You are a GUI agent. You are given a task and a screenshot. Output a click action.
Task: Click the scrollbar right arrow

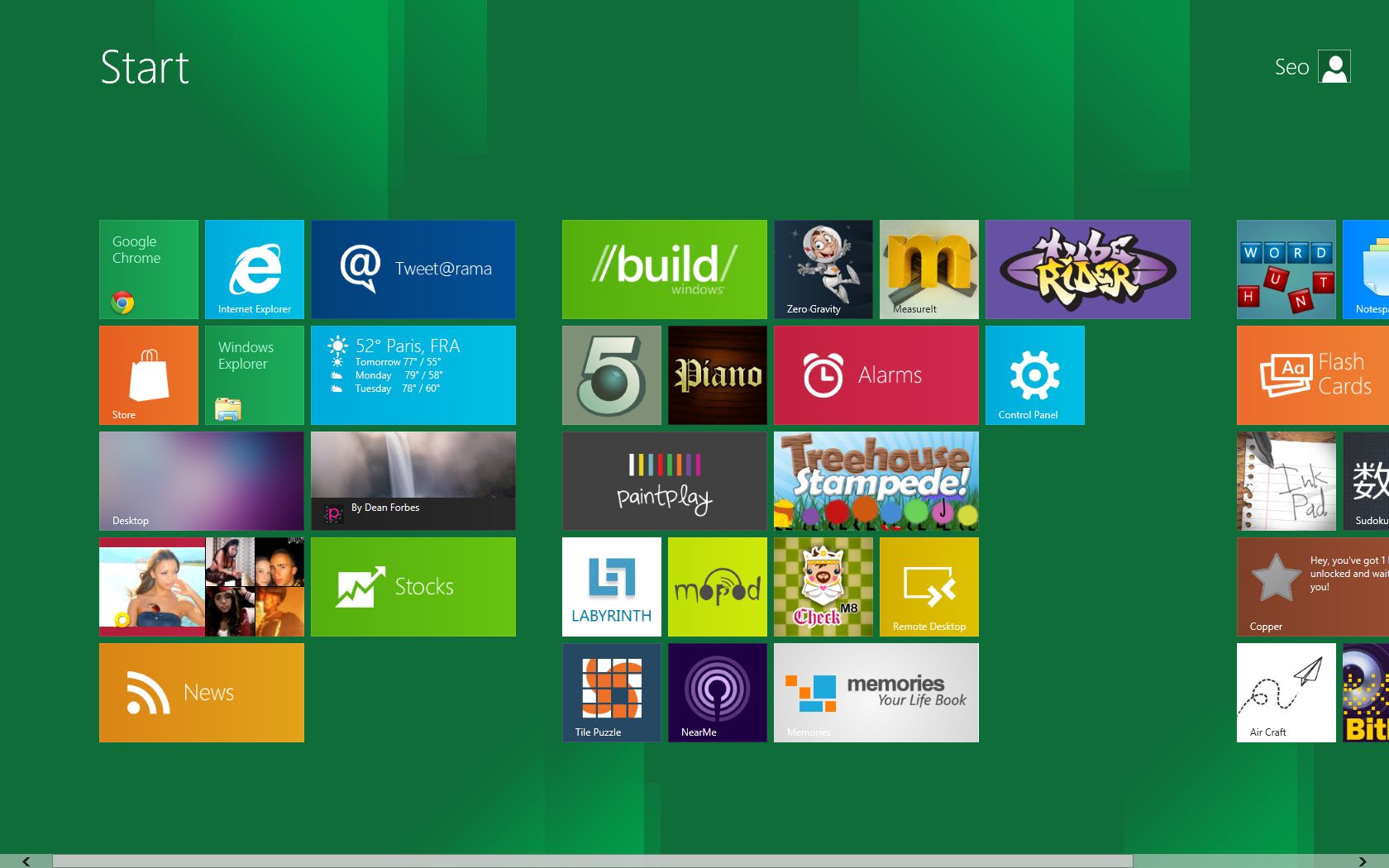(x=1363, y=861)
